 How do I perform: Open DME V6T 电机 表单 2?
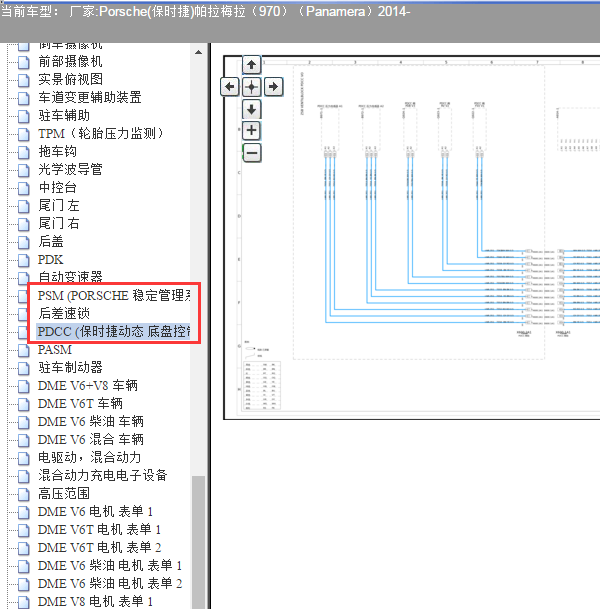click(x=99, y=548)
